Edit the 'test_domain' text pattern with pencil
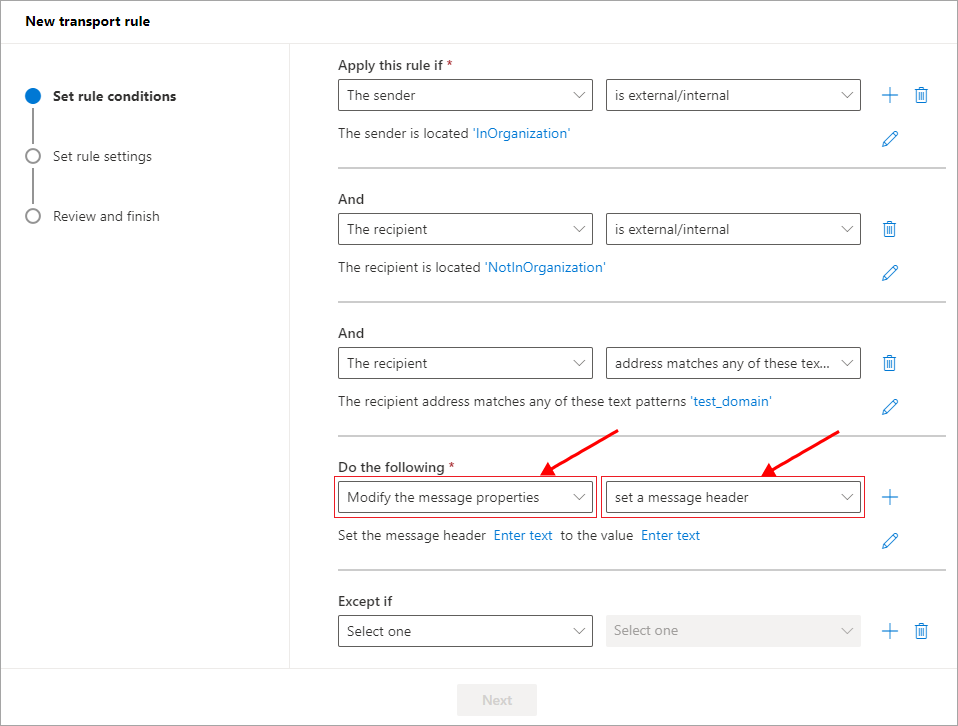 click(890, 407)
